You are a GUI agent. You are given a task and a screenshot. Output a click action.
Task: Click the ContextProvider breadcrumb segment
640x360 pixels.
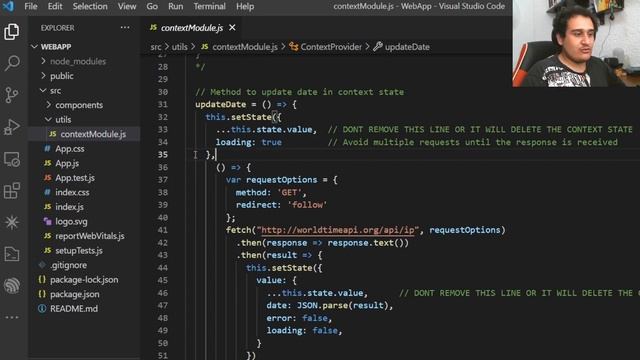[331, 47]
